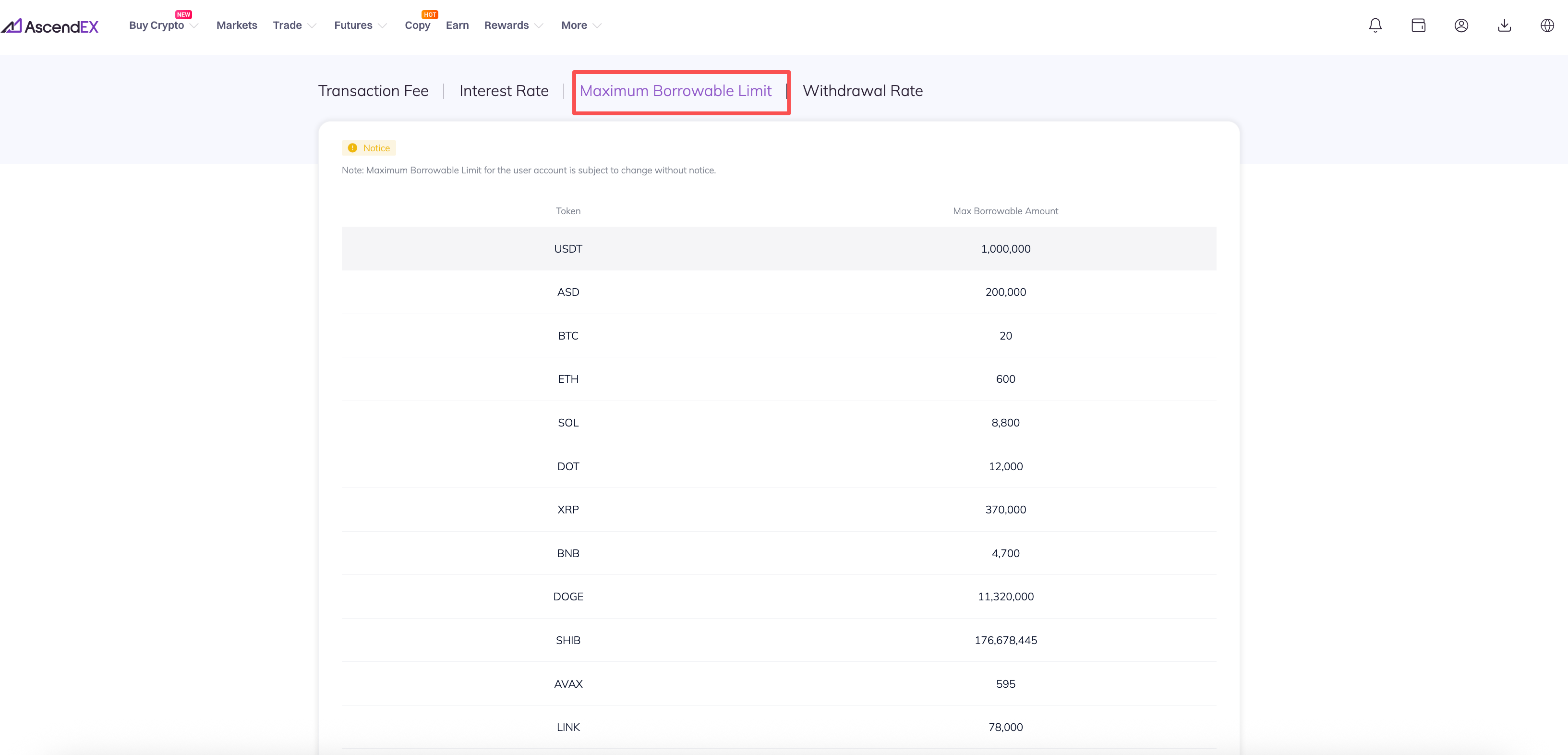Open the Copy trading link
Screen dimensions: 1568x755
pyautogui.click(x=417, y=25)
